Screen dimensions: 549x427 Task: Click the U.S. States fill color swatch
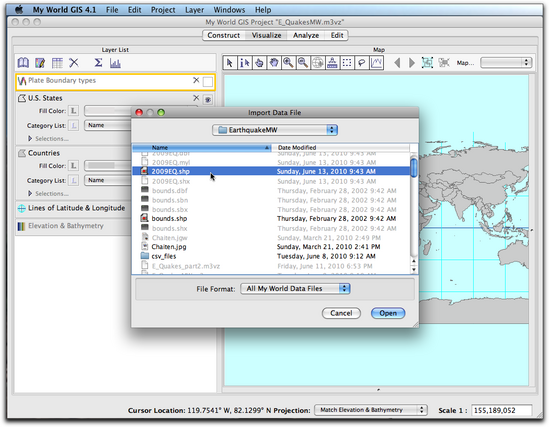click(107, 111)
